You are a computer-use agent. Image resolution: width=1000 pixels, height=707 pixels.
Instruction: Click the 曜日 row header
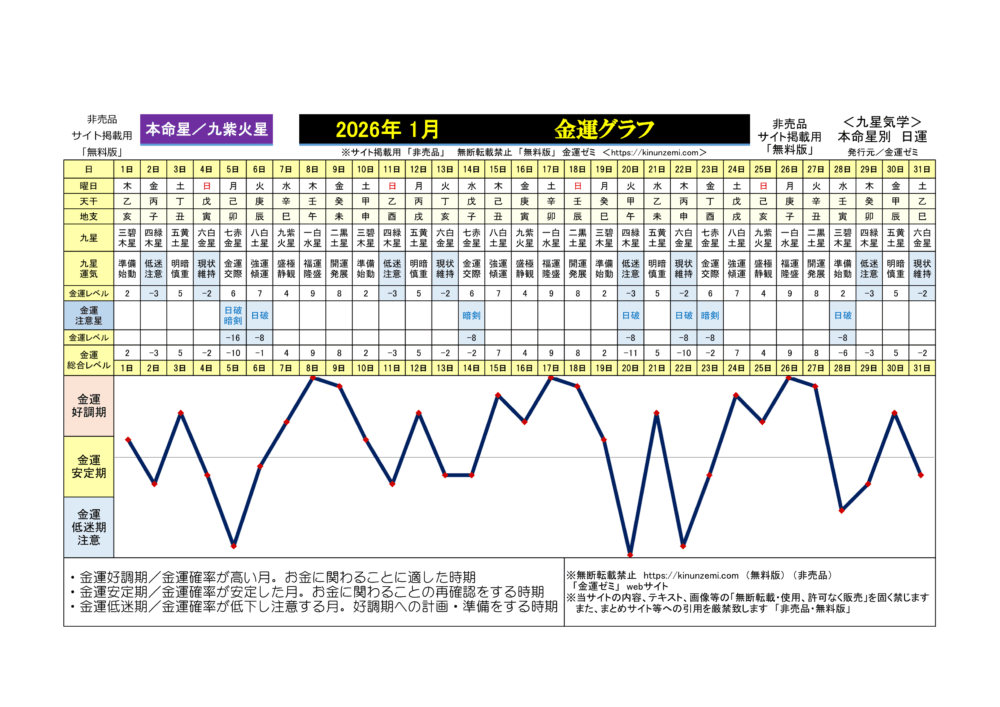pos(89,186)
